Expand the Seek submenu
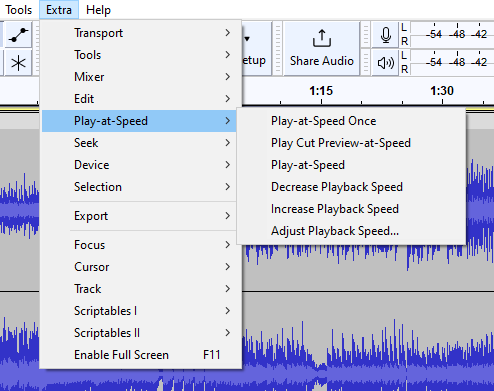Image resolution: width=494 pixels, height=391 pixels. [x=139, y=143]
